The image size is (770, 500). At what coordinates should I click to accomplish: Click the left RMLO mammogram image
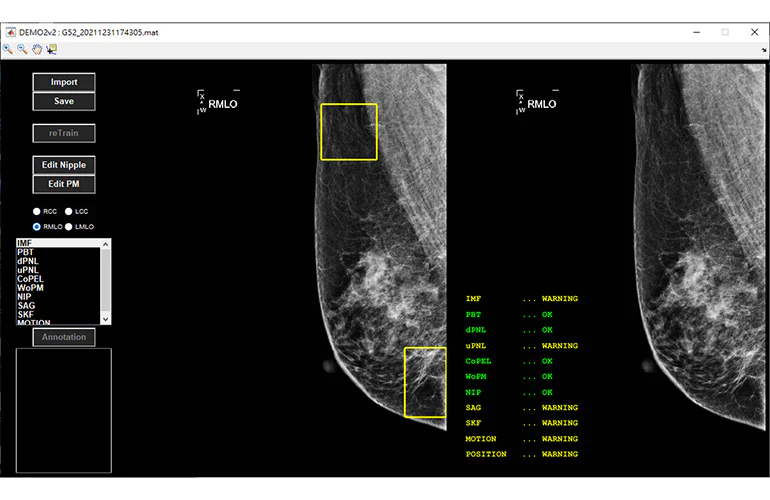point(380,247)
